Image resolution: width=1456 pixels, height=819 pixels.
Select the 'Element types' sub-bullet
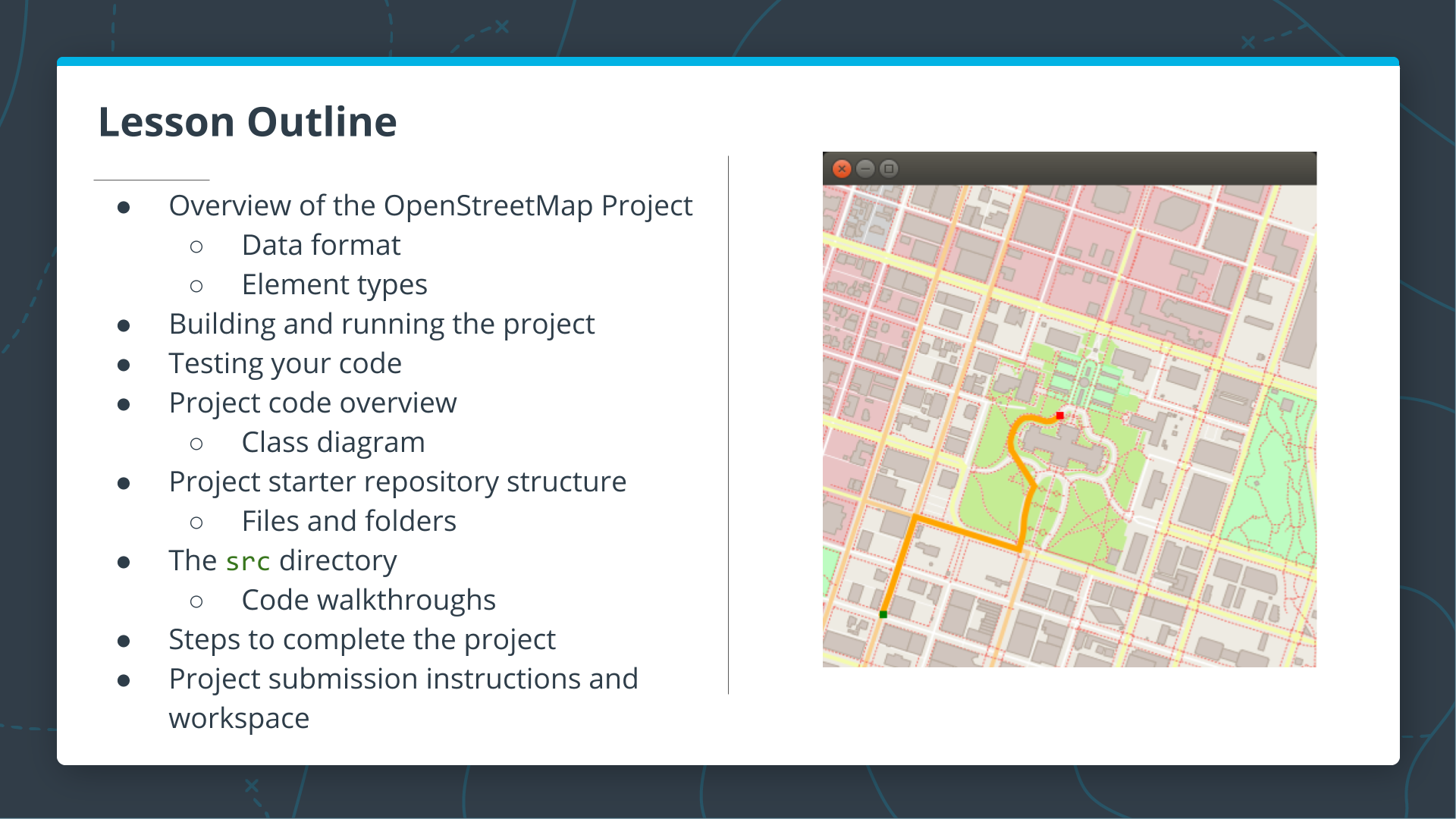point(334,285)
